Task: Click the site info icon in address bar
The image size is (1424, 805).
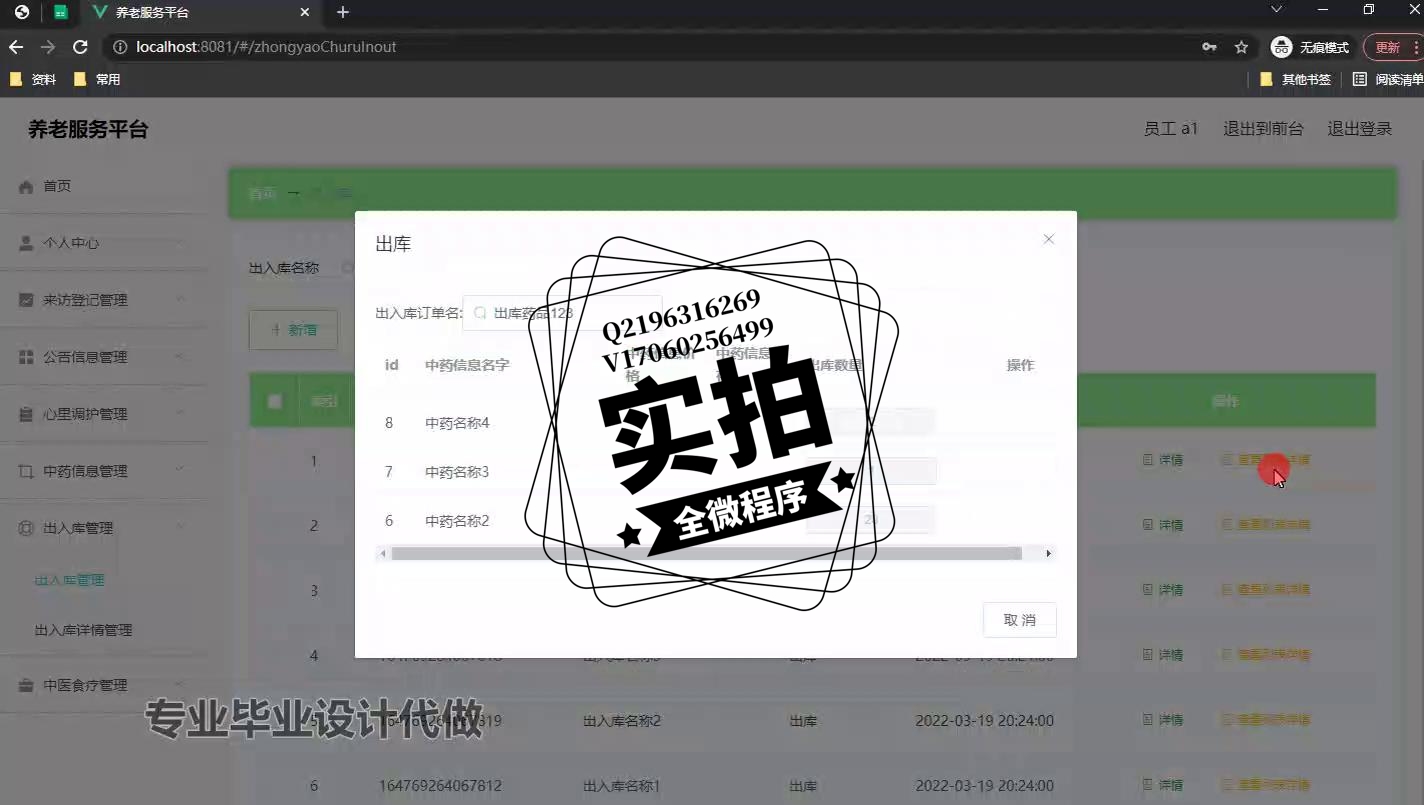Action: pyautogui.click(x=120, y=47)
